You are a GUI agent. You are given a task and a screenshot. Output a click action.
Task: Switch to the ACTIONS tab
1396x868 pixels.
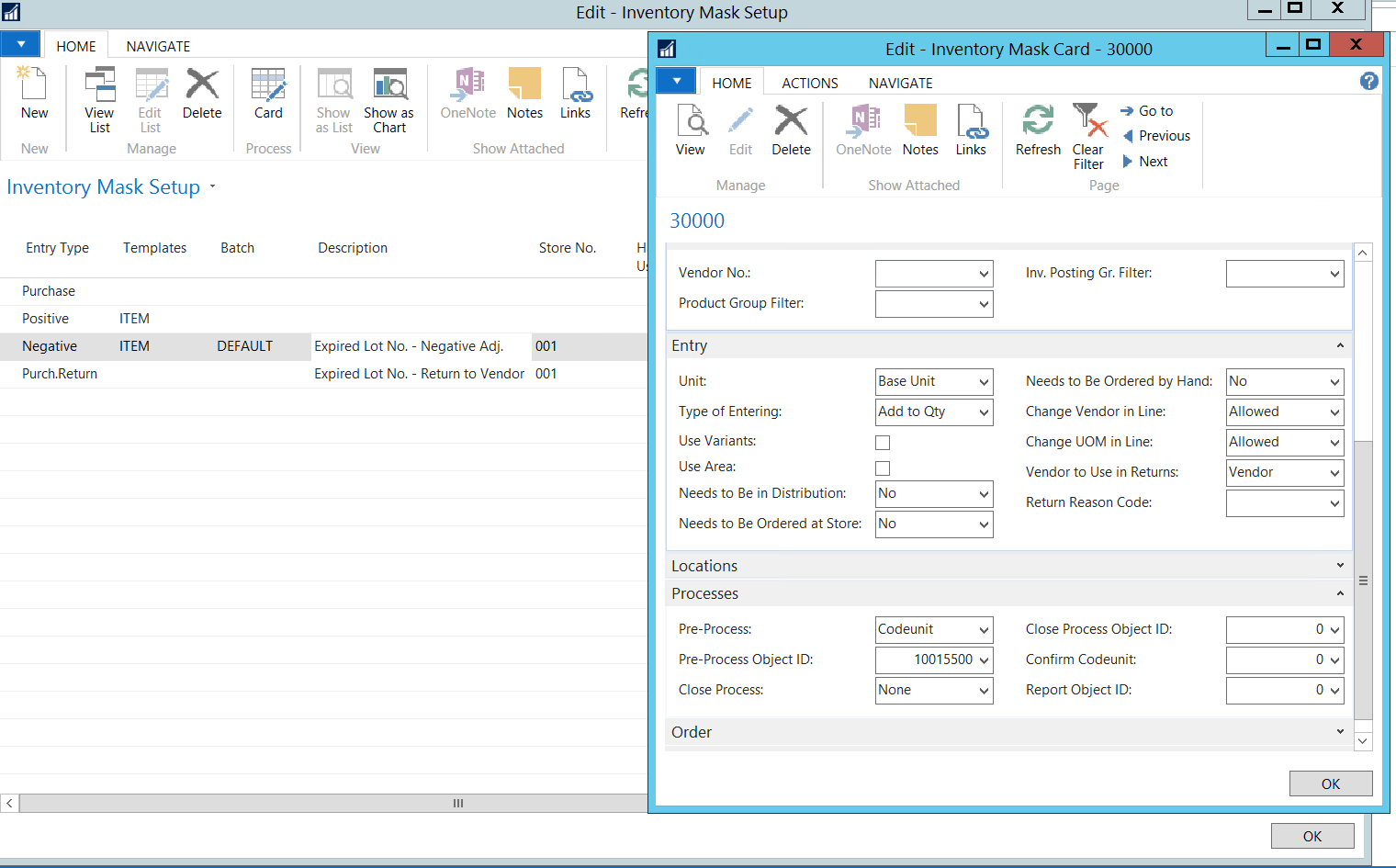(x=809, y=83)
